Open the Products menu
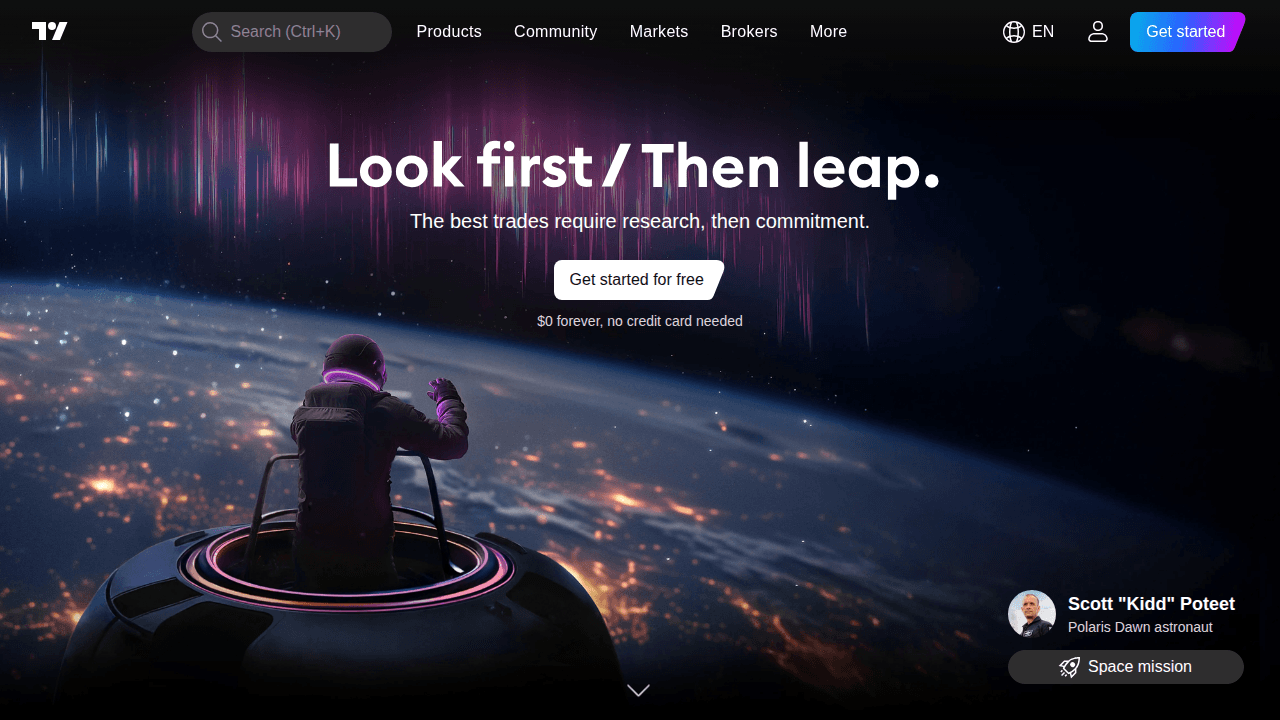This screenshot has height=720, width=1280. pos(449,32)
